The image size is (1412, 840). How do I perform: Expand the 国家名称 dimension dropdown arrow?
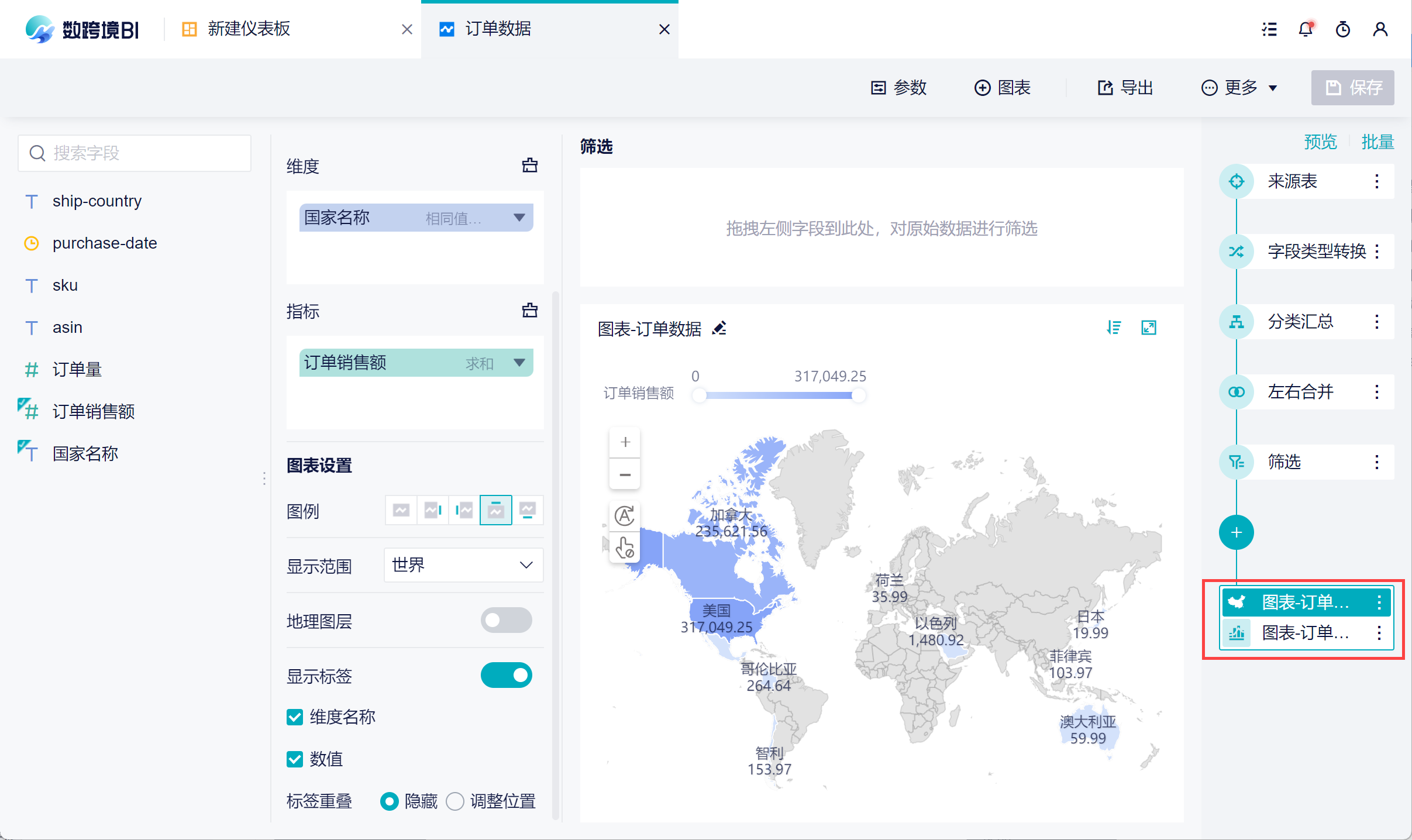(519, 218)
